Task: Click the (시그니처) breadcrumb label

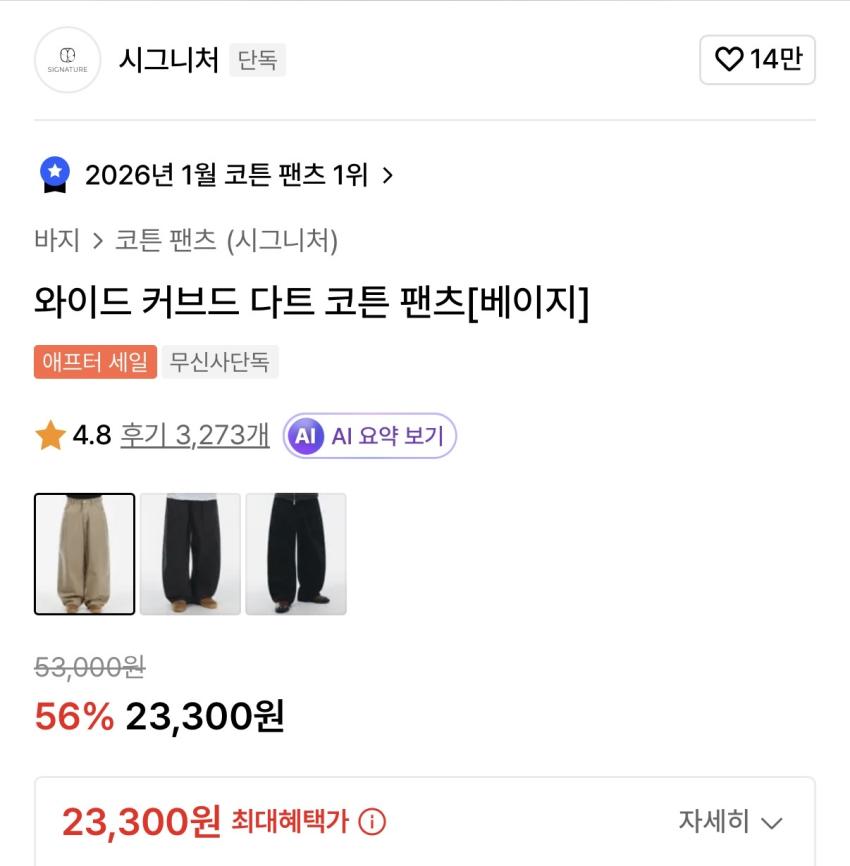Action: [283, 240]
